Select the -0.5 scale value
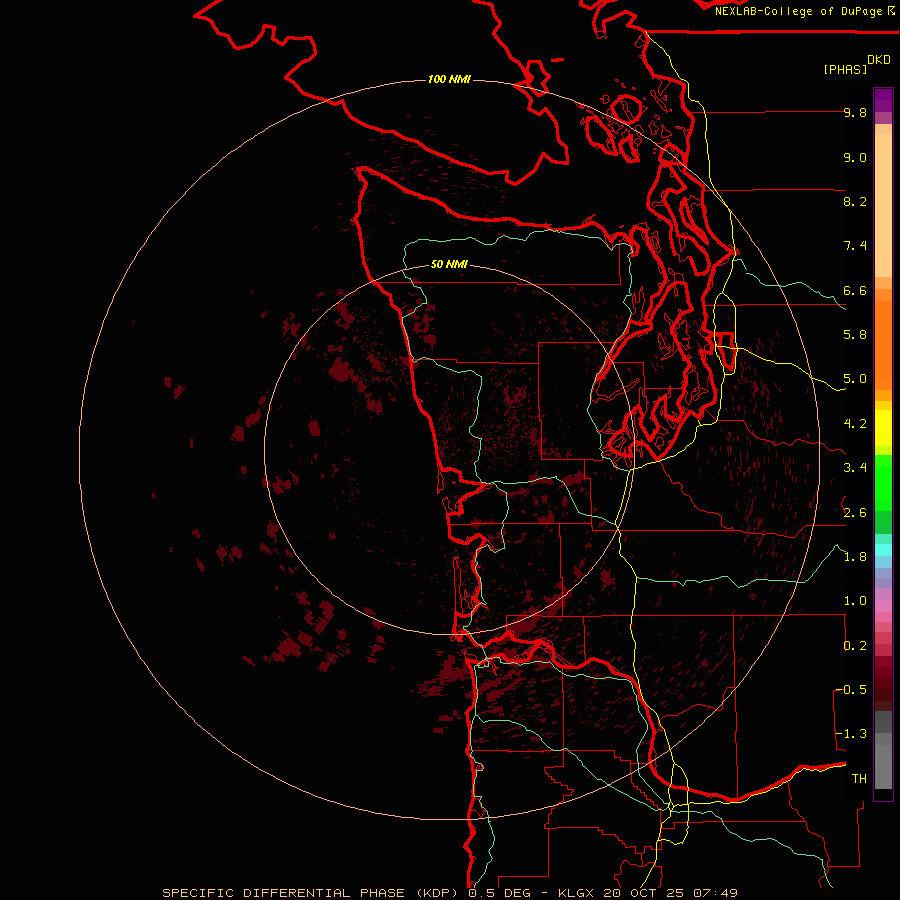The width and height of the screenshot is (900, 900). point(851,690)
